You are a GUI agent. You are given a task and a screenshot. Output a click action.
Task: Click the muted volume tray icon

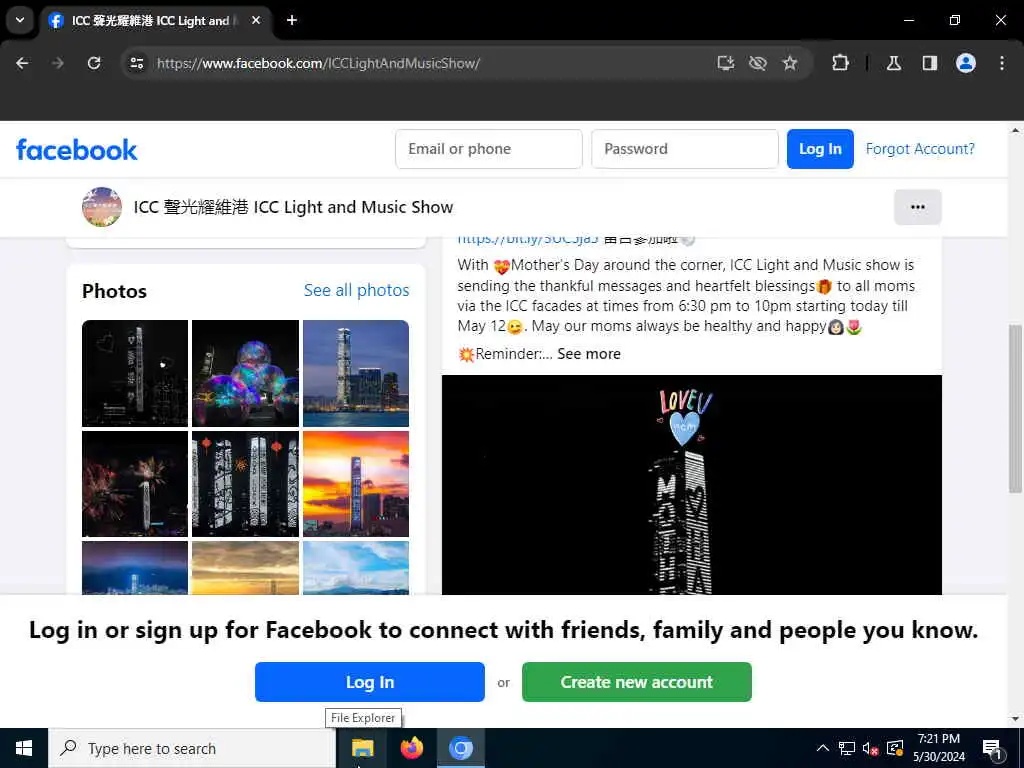point(871,748)
